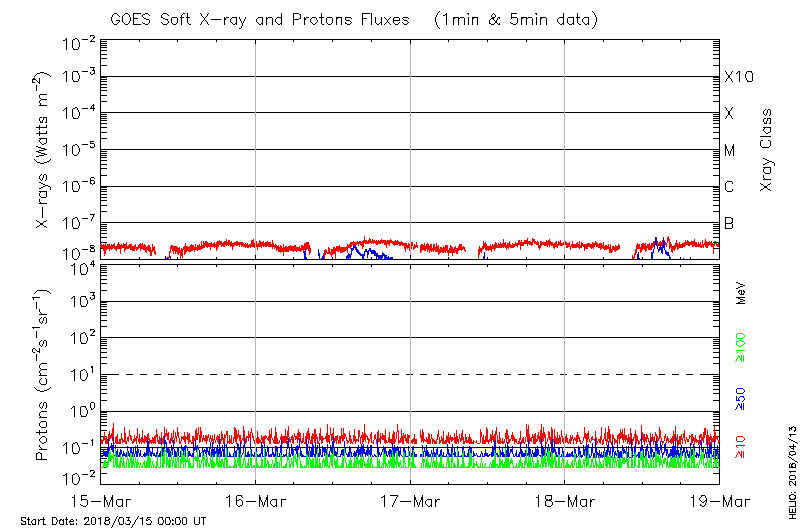
Task: Click the 'Start Date: 2018/03/15 00:00 UT' text
Action: coord(113,521)
